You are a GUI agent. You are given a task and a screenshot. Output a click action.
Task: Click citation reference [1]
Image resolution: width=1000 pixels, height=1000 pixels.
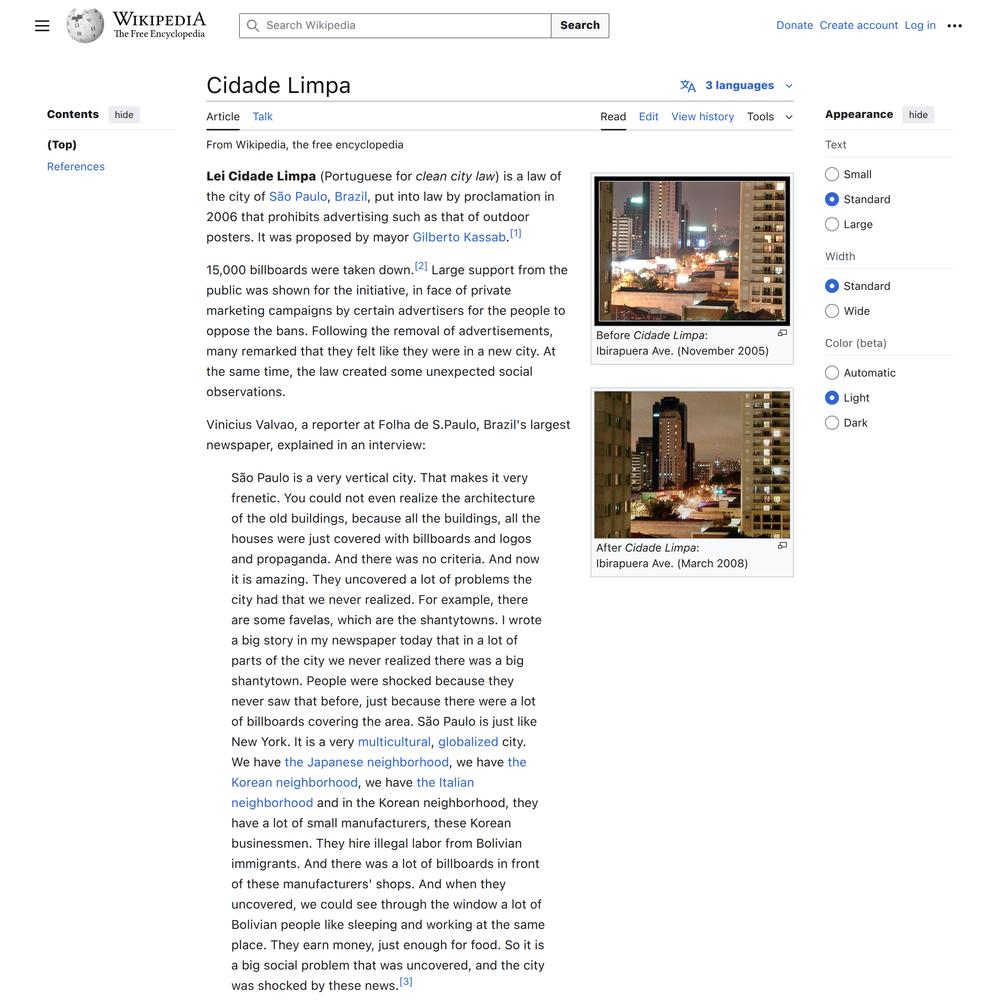[515, 233]
